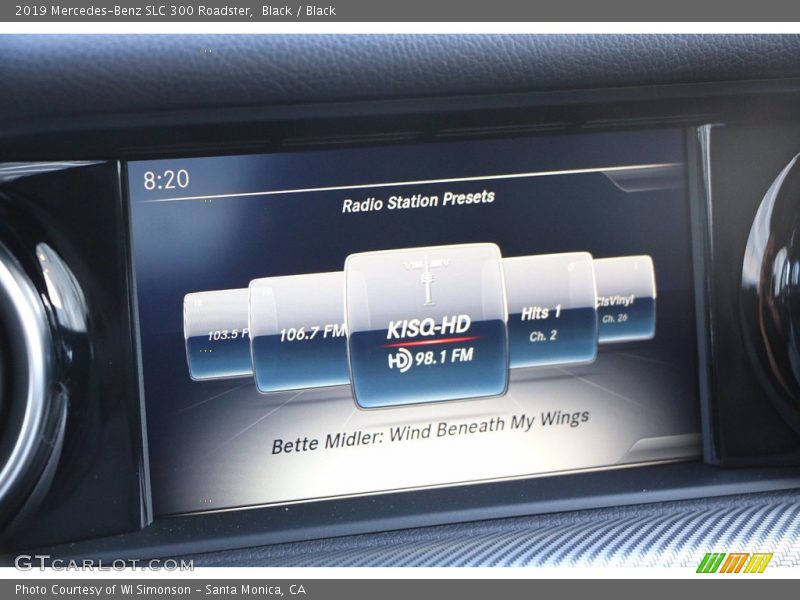Tap the Radio Station Presets heading

coord(418,201)
